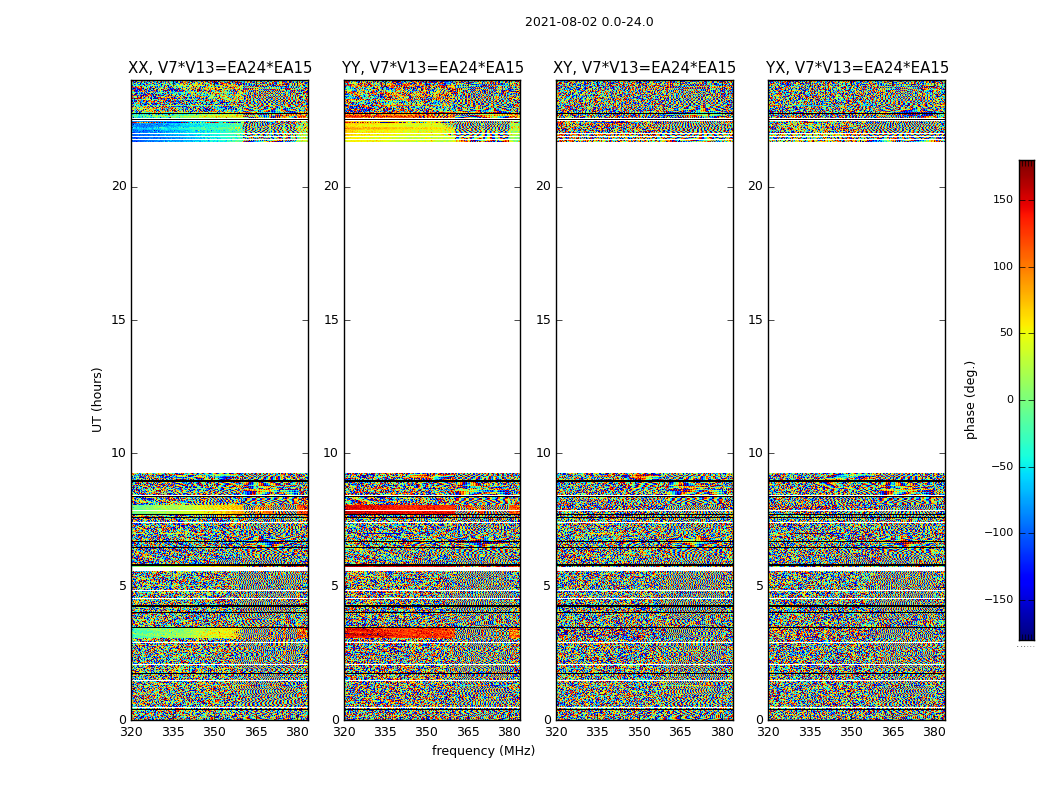Image resolution: width=1050 pixels, height=800 pixels.
Task: Click the 20 hour tick of XX panel
Action: click(119, 186)
